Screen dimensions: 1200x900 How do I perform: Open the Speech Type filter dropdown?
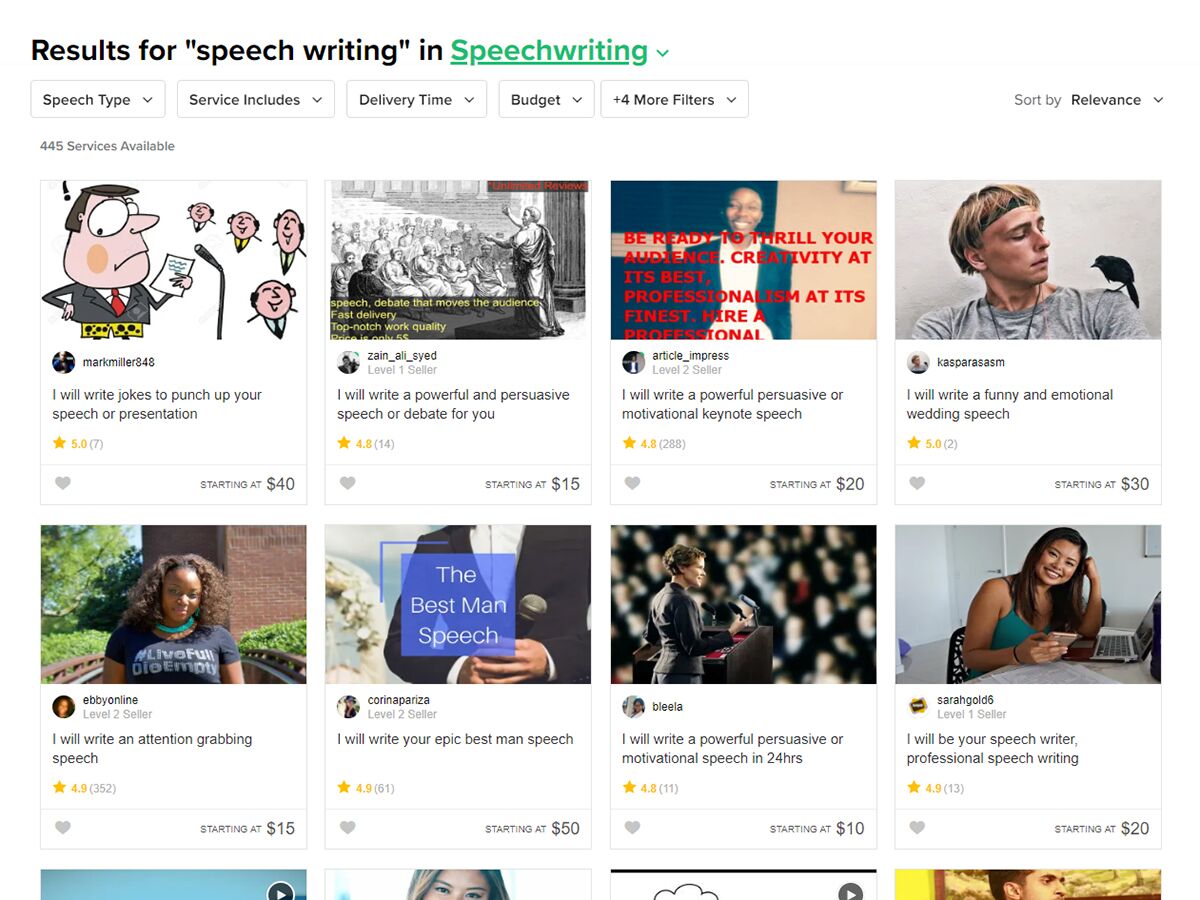coord(98,100)
